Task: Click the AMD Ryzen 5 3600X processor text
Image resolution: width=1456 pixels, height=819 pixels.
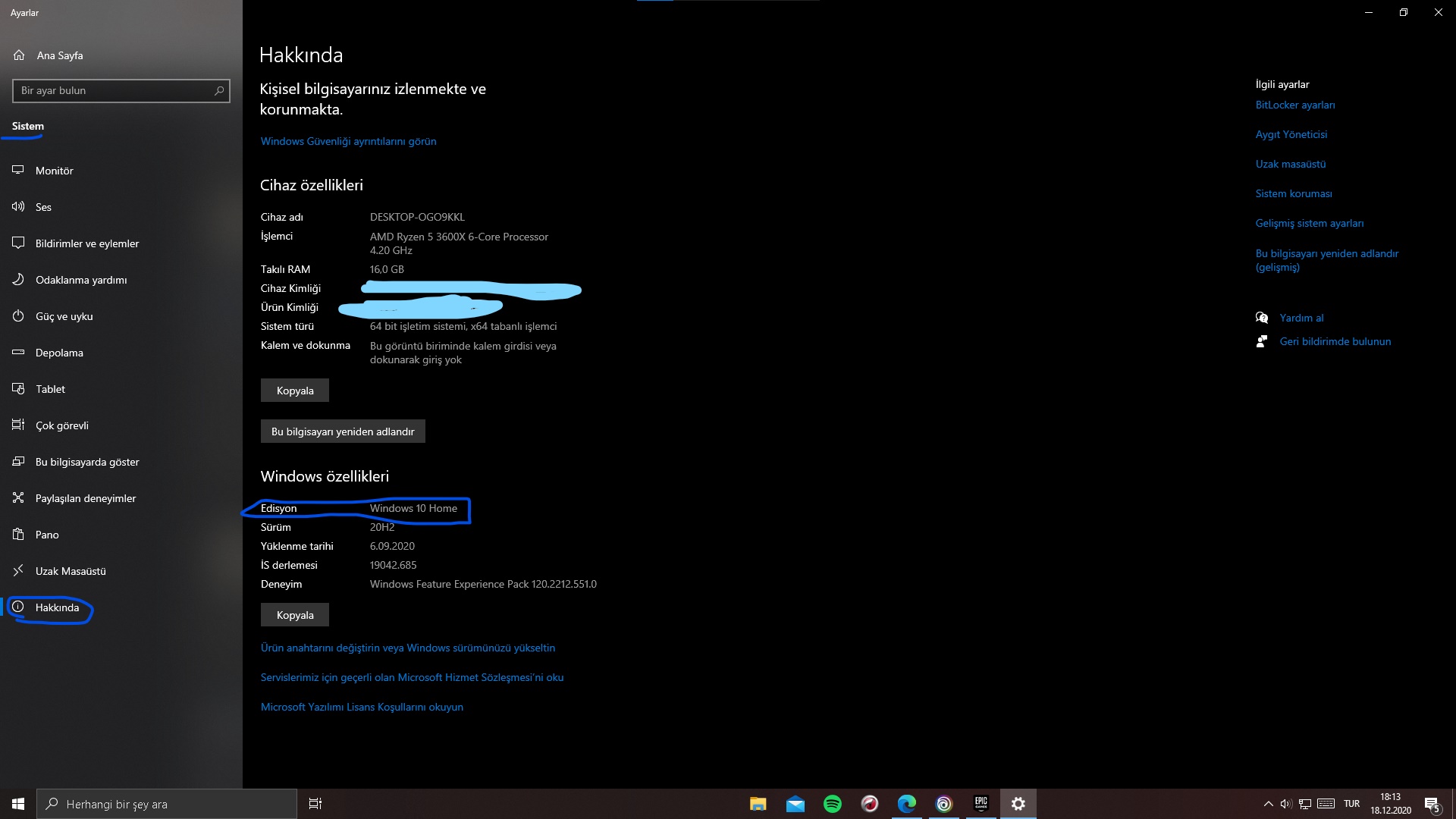Action: (459, 244)
